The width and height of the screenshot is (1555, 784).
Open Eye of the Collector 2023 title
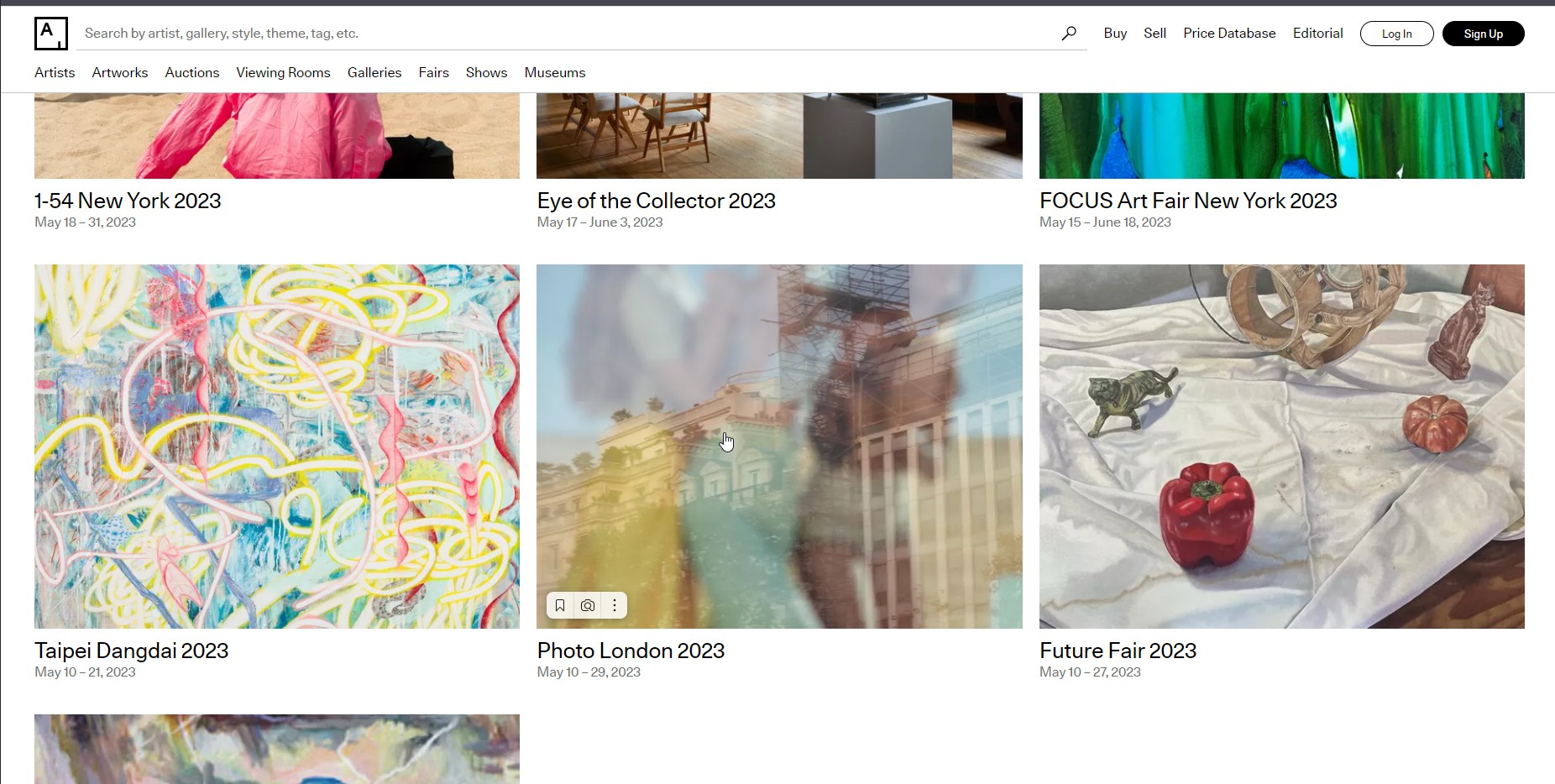[x=657, y=201]
